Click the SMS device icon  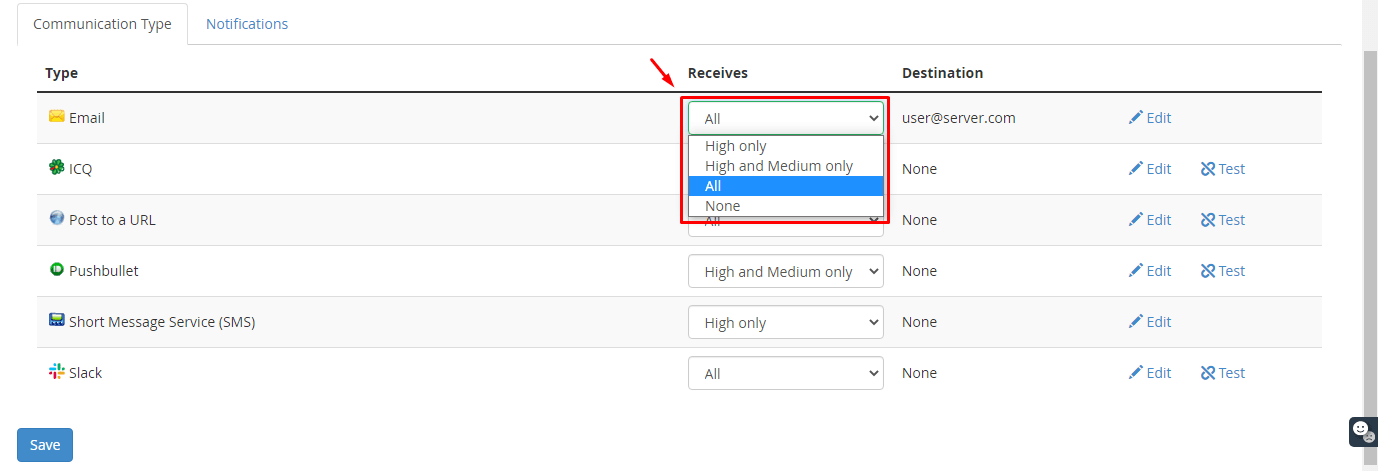(x=57, y=321)
